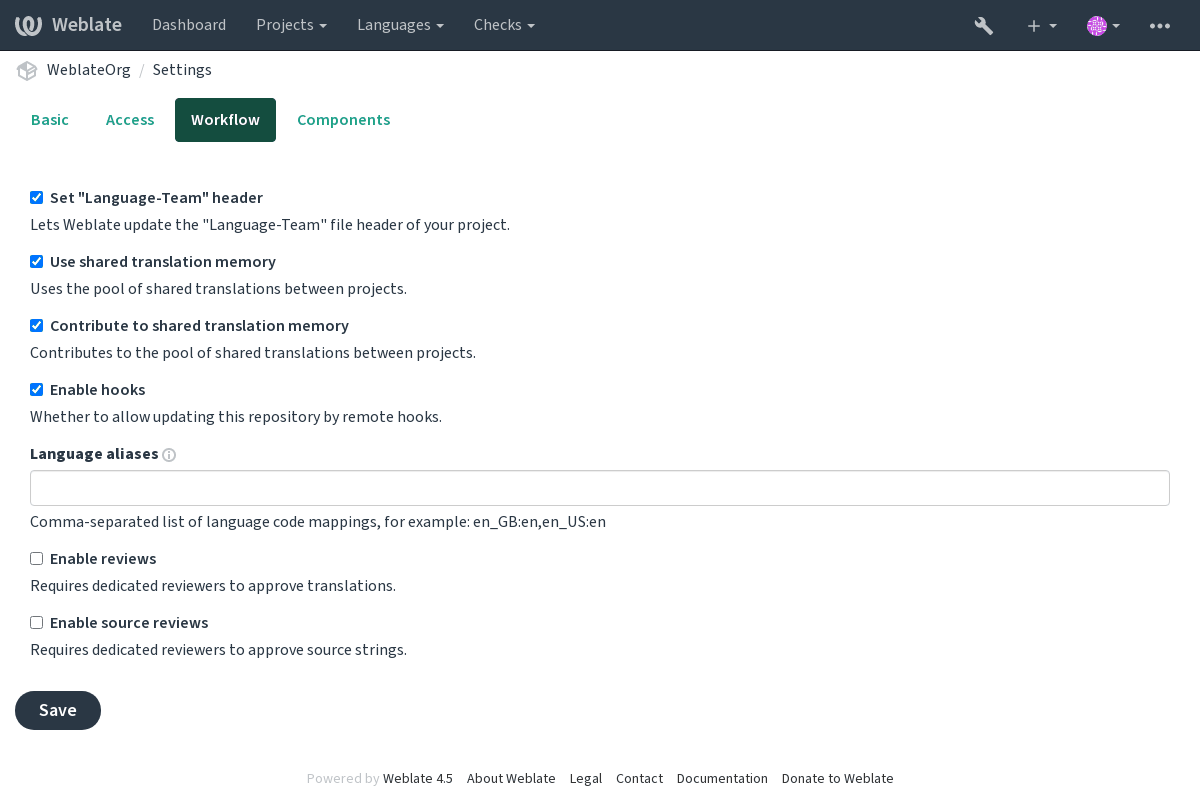
Task: Click the Save button
Action: click(58, 710)
